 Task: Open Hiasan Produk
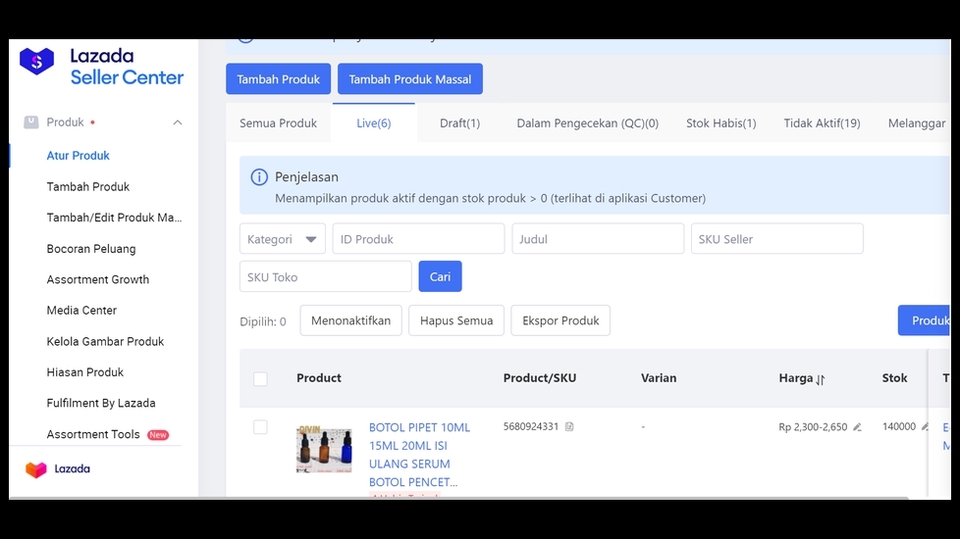tap(85, 372)
